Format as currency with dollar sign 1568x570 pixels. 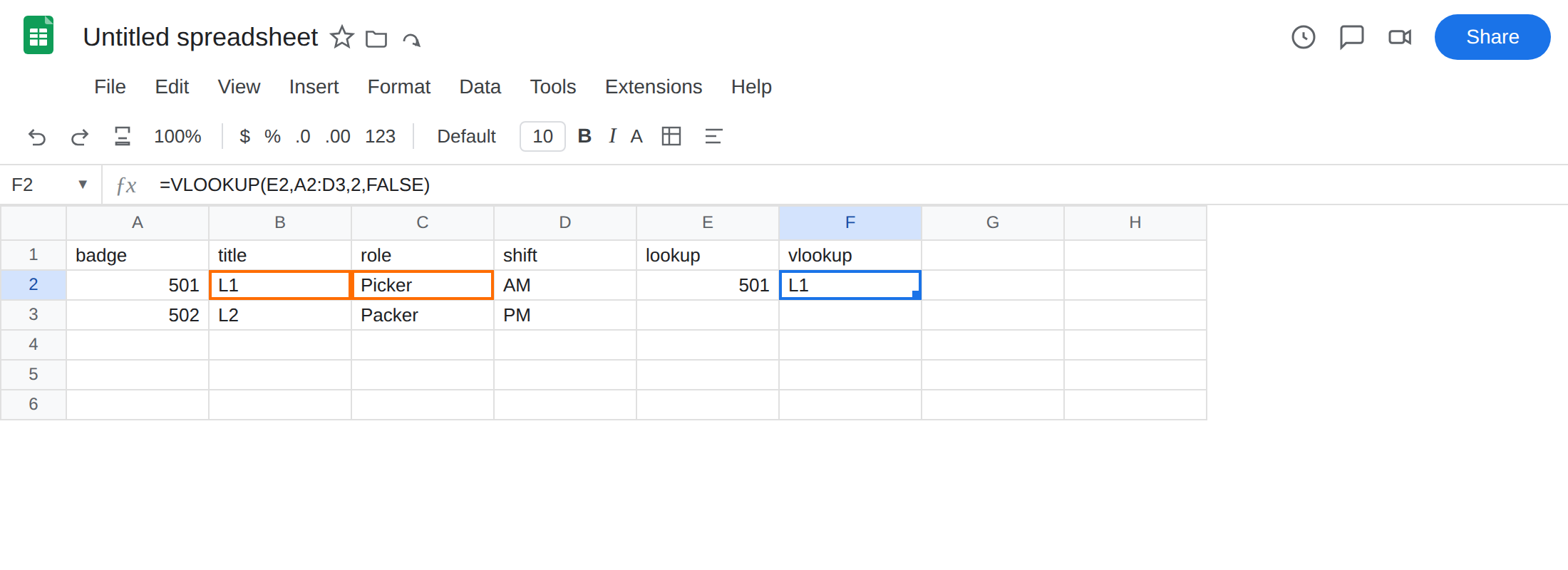(x=244, y=136)
